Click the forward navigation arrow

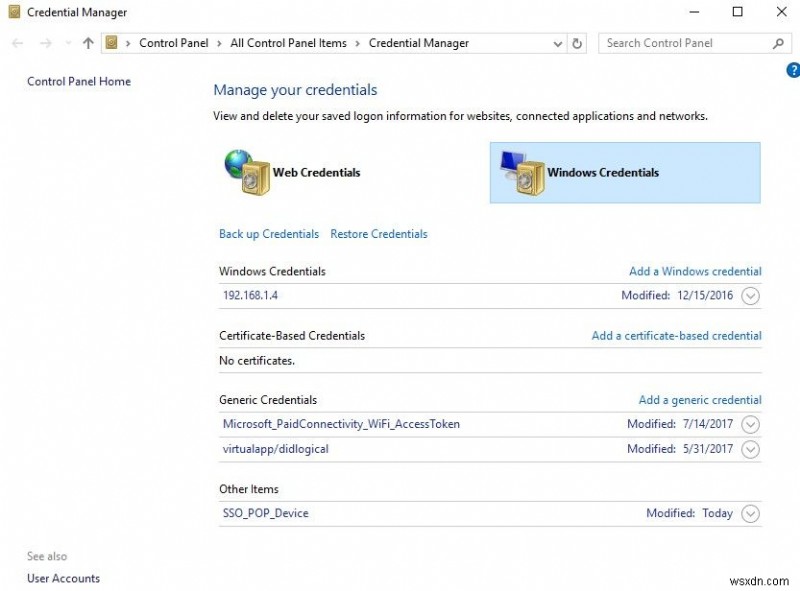pos(46,43)
